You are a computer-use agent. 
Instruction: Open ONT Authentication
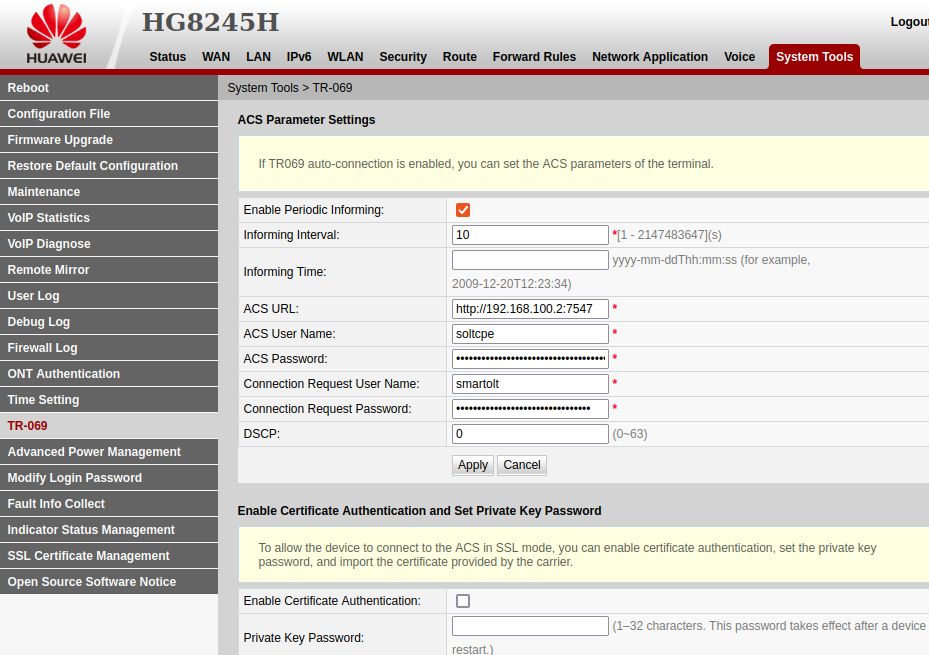[x=109, y=374]
